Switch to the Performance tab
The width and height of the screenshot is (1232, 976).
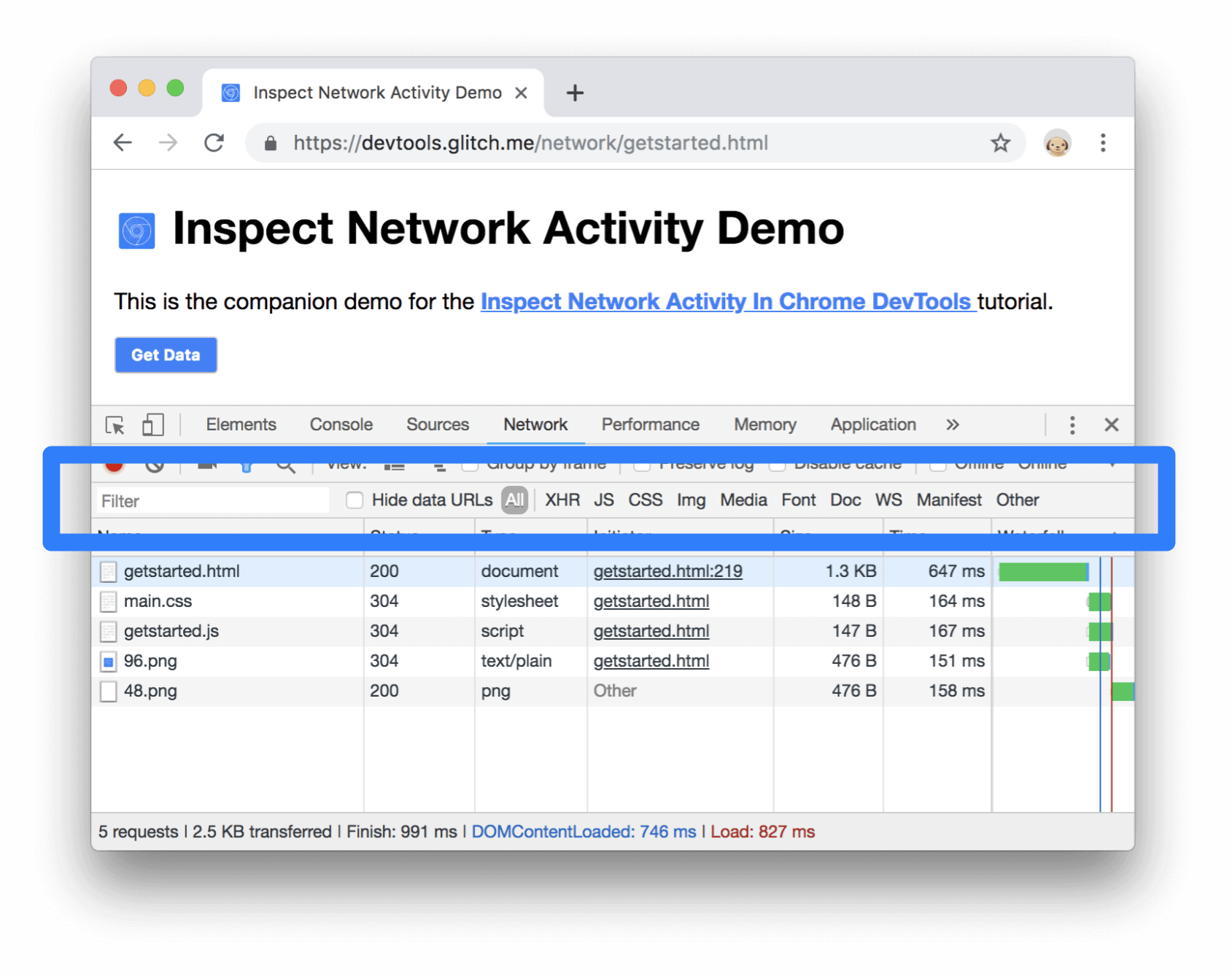click(x=651, y=425)
